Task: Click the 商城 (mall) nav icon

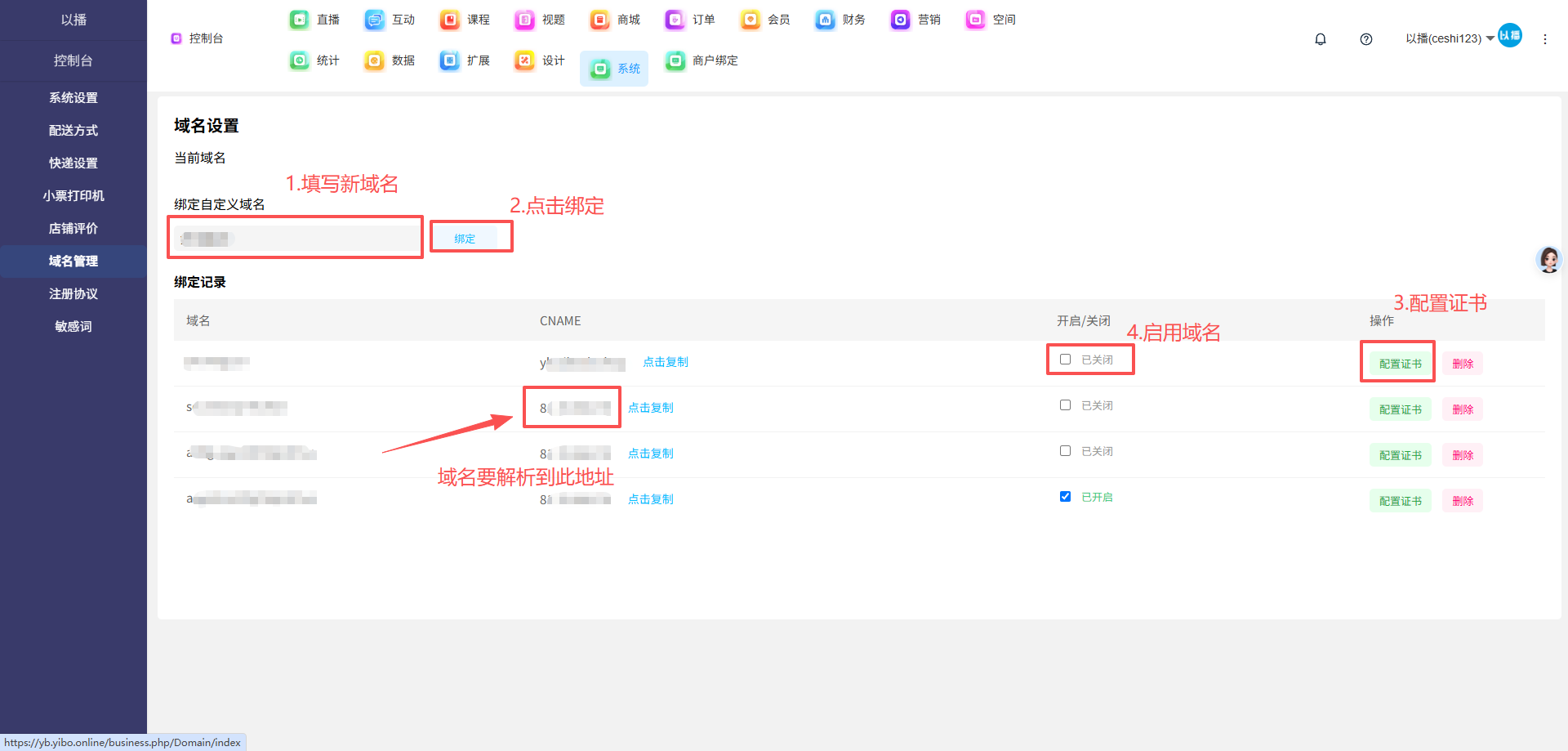Action: click(x=600, y=20)
